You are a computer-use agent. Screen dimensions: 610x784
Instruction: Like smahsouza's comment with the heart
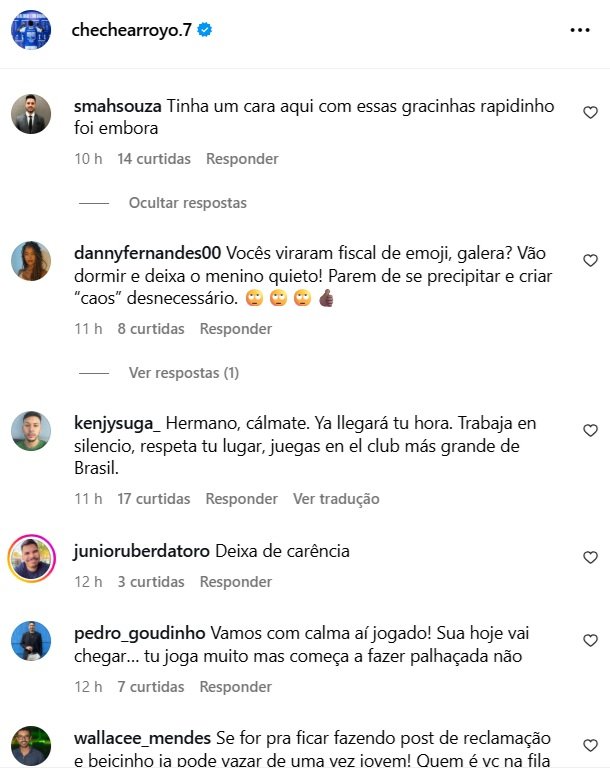590,112
